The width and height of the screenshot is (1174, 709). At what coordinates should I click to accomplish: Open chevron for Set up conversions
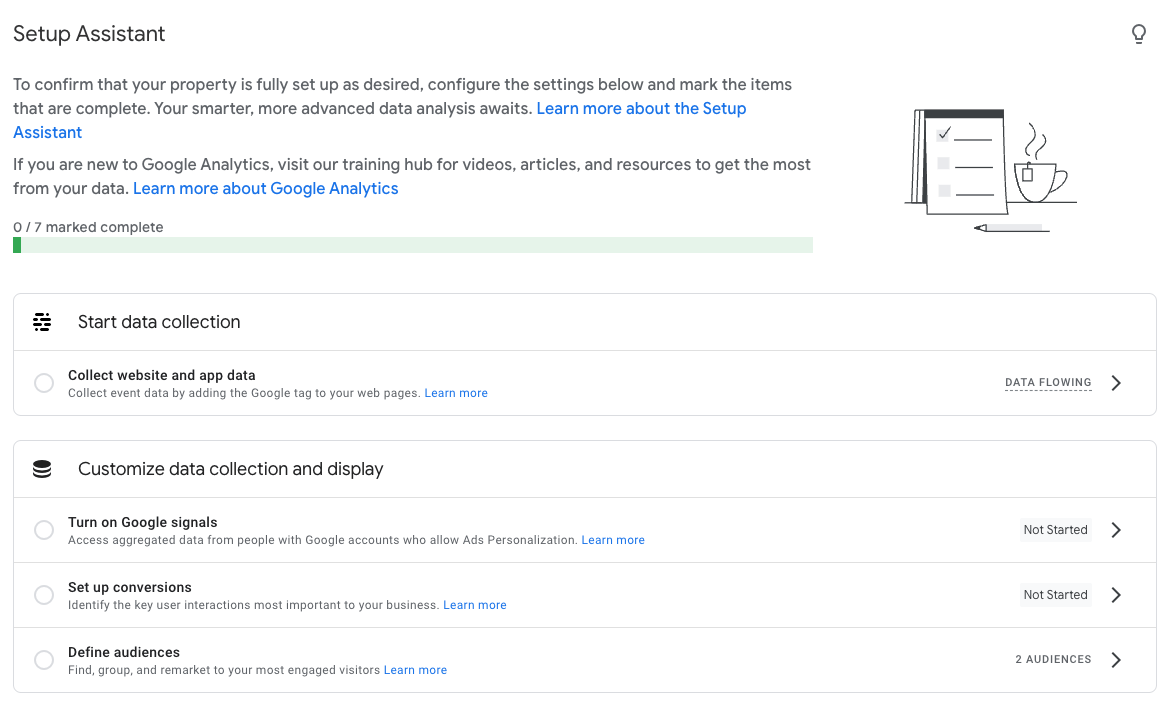[x=1116, y=595]
